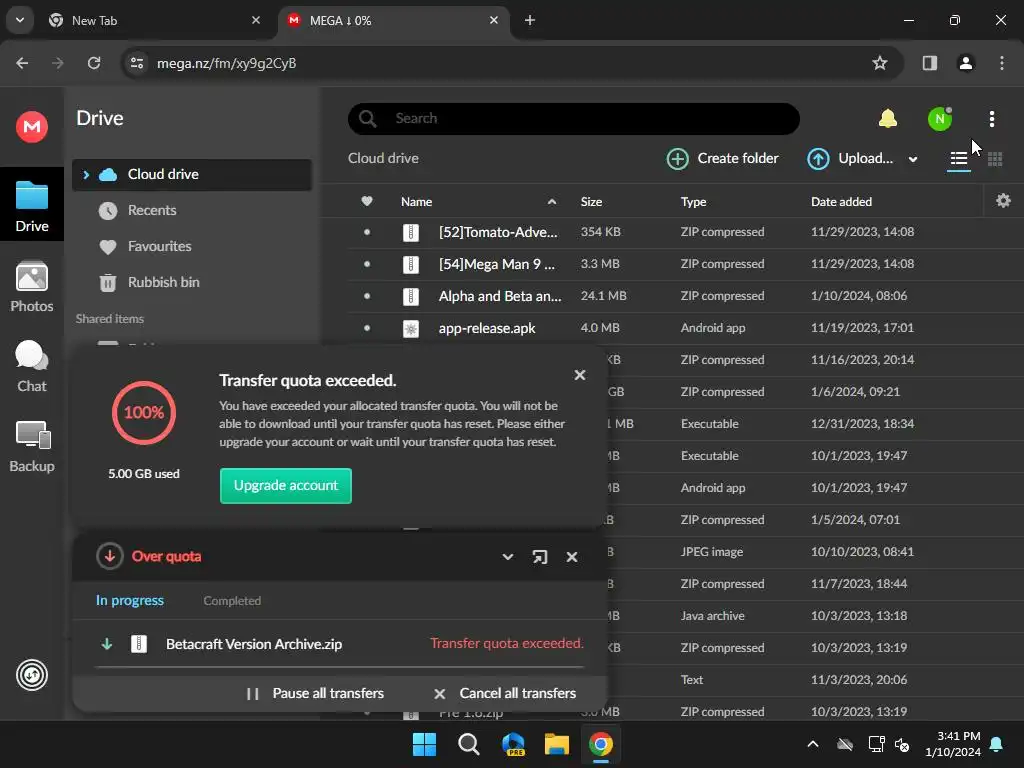Click Create folder
Image resolution: width=1024 pixels, height=768 pixels.
click(722, 159)
